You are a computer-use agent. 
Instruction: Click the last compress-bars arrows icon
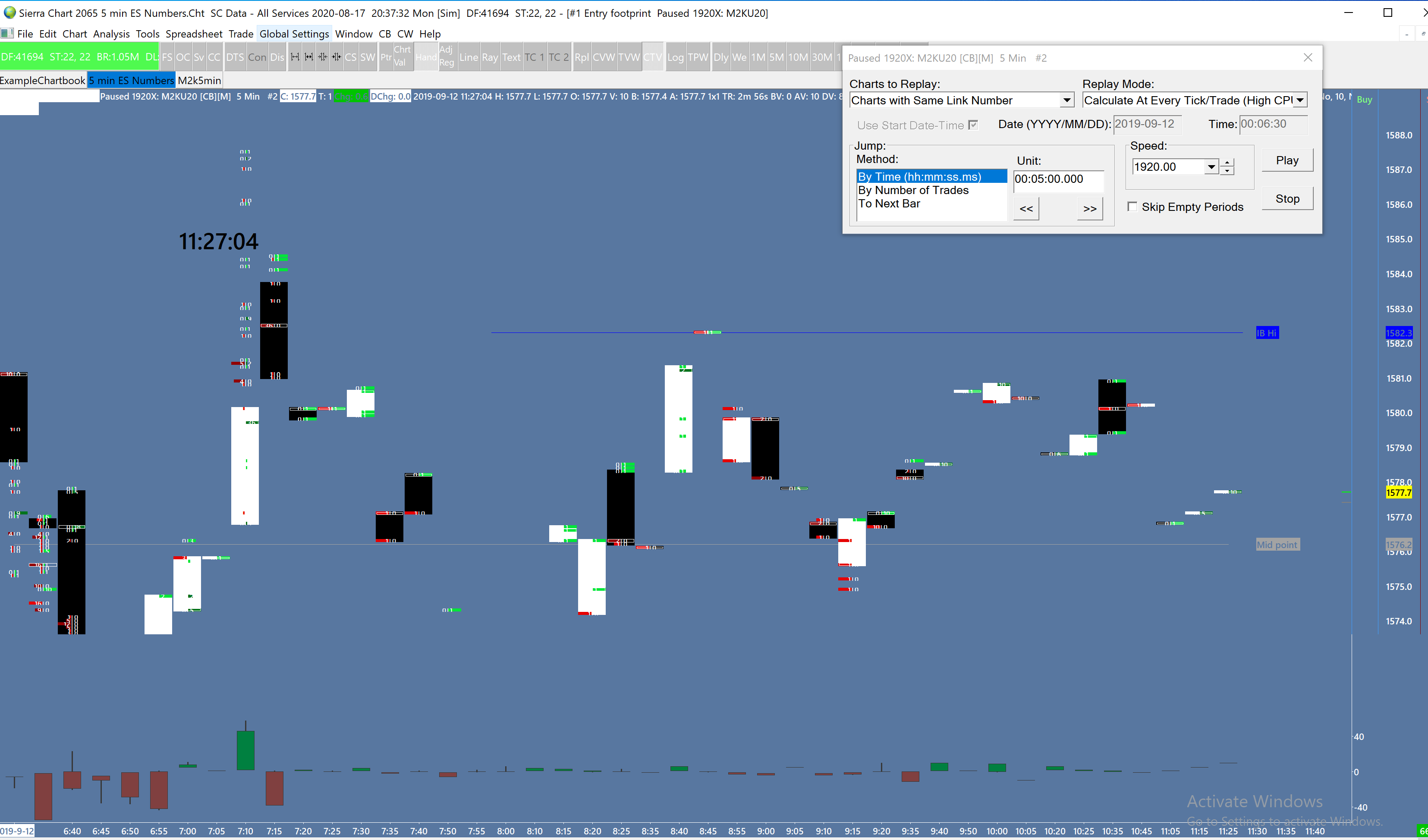point(337,56)
